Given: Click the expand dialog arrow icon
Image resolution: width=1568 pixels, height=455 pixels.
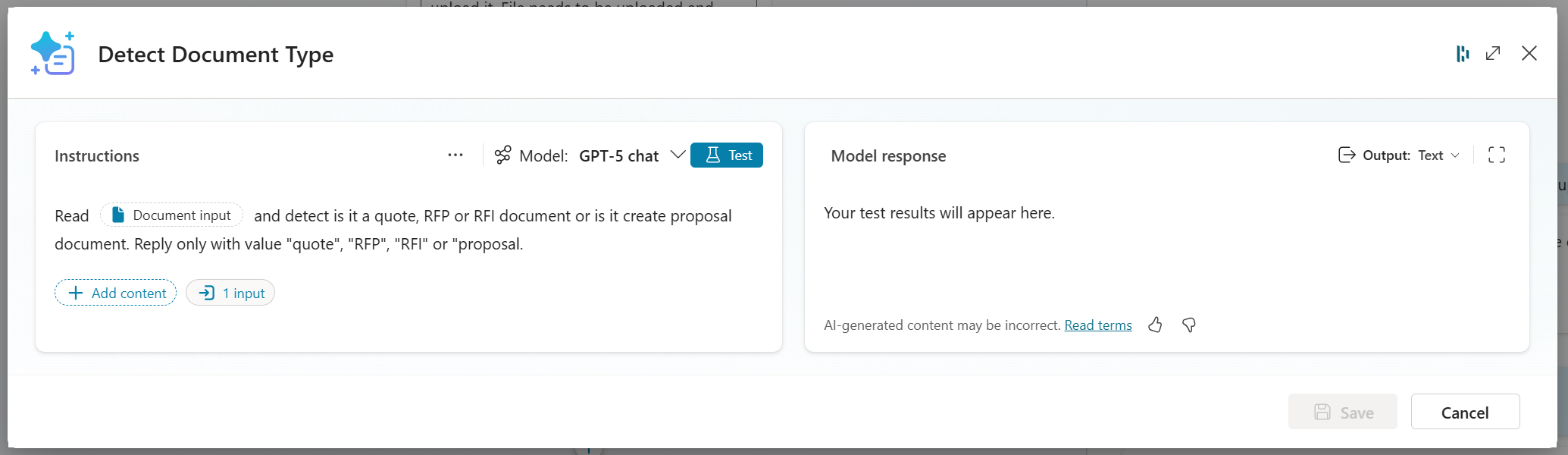Looking at the screenshot, I should (1493, 53).
